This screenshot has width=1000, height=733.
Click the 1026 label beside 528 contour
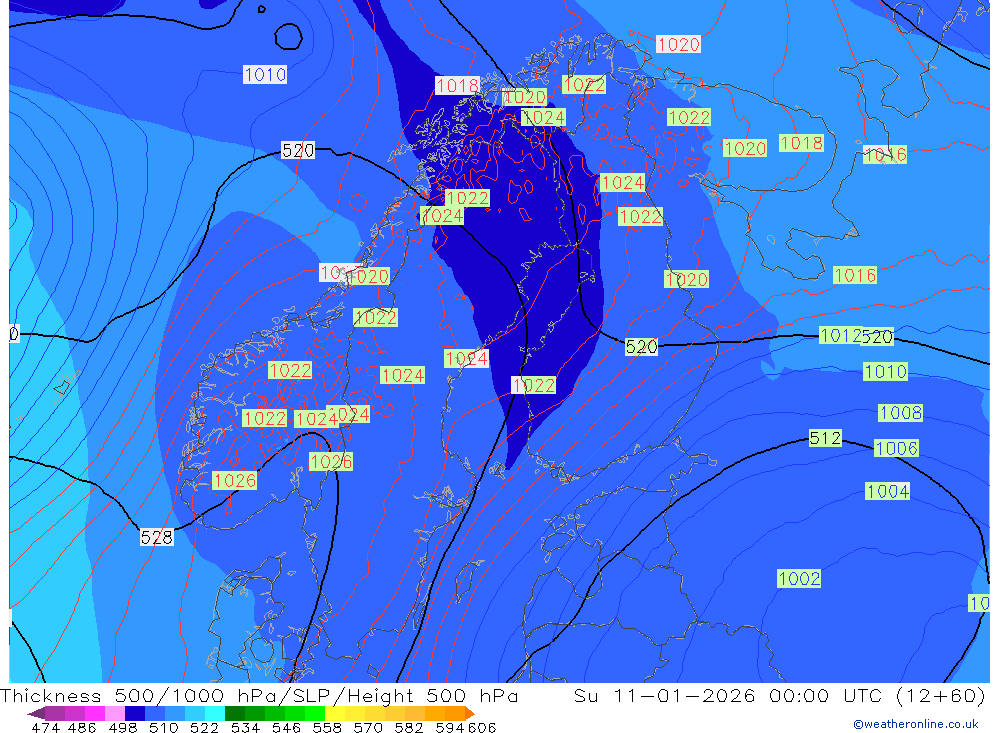point(234,480)
